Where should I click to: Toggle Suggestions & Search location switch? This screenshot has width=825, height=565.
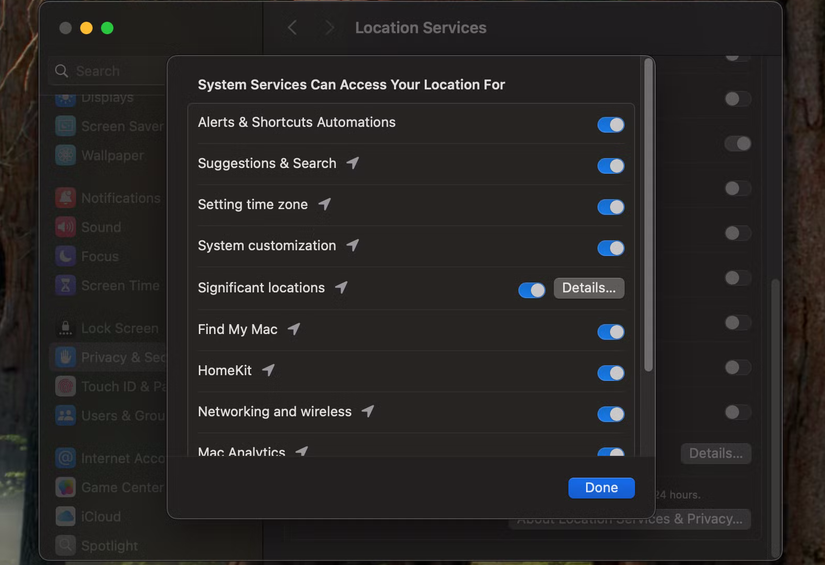[610, 166]
